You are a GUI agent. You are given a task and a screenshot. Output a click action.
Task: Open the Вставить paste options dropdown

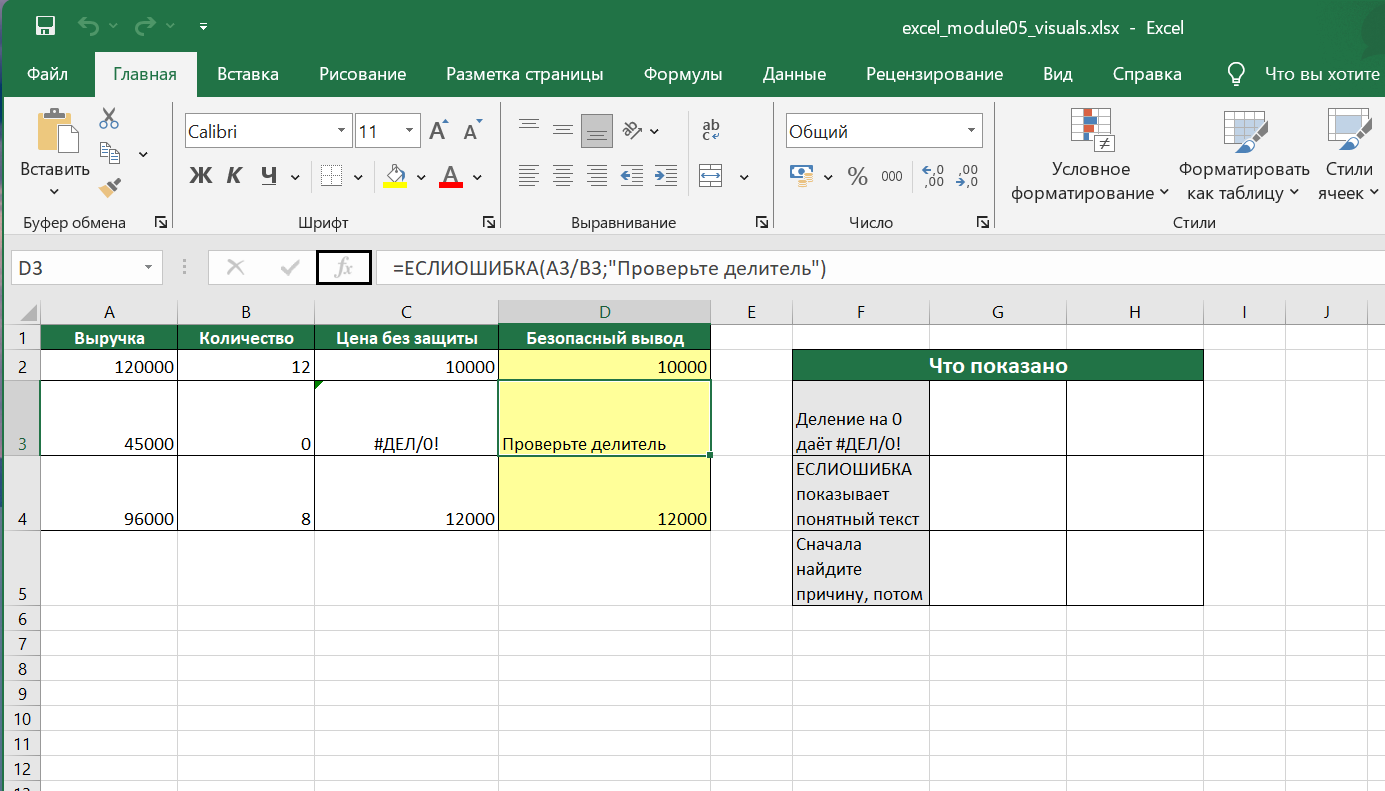(x=54, y=190)
